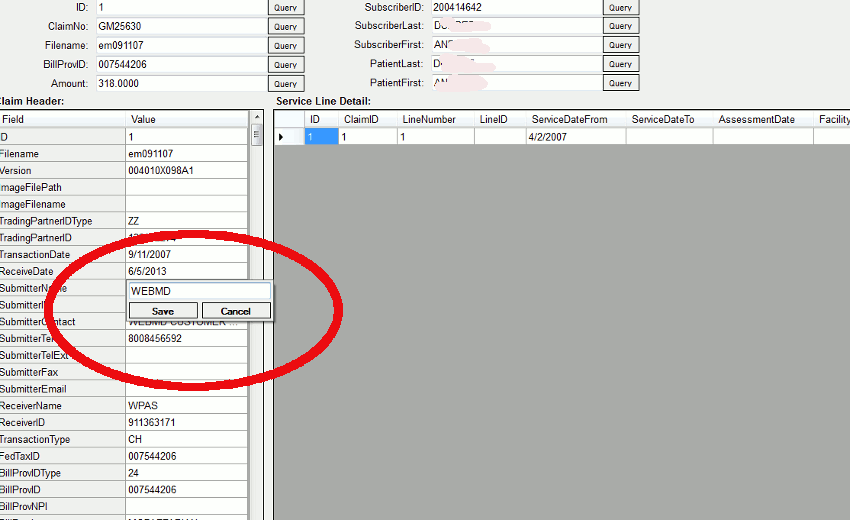Click Query button next to ClaimNo
The height and width of the screenshot is (520, 850).
[285, 26]
